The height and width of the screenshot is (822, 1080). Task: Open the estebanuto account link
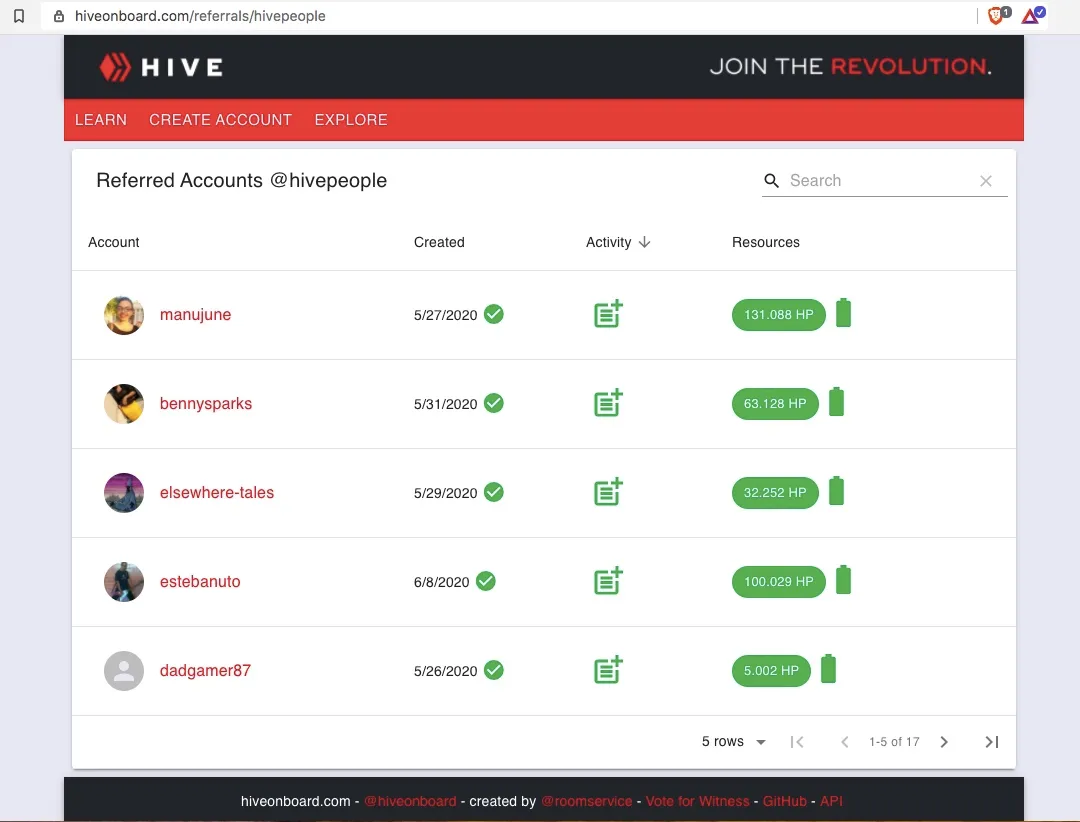pos(200,581)
